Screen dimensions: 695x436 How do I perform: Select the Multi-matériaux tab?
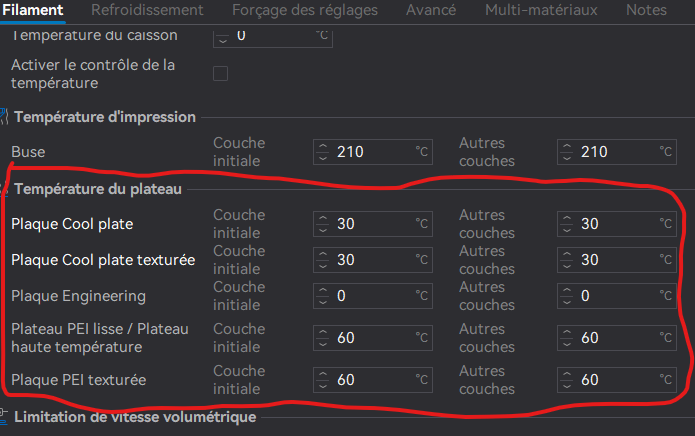tap(541, 10)
